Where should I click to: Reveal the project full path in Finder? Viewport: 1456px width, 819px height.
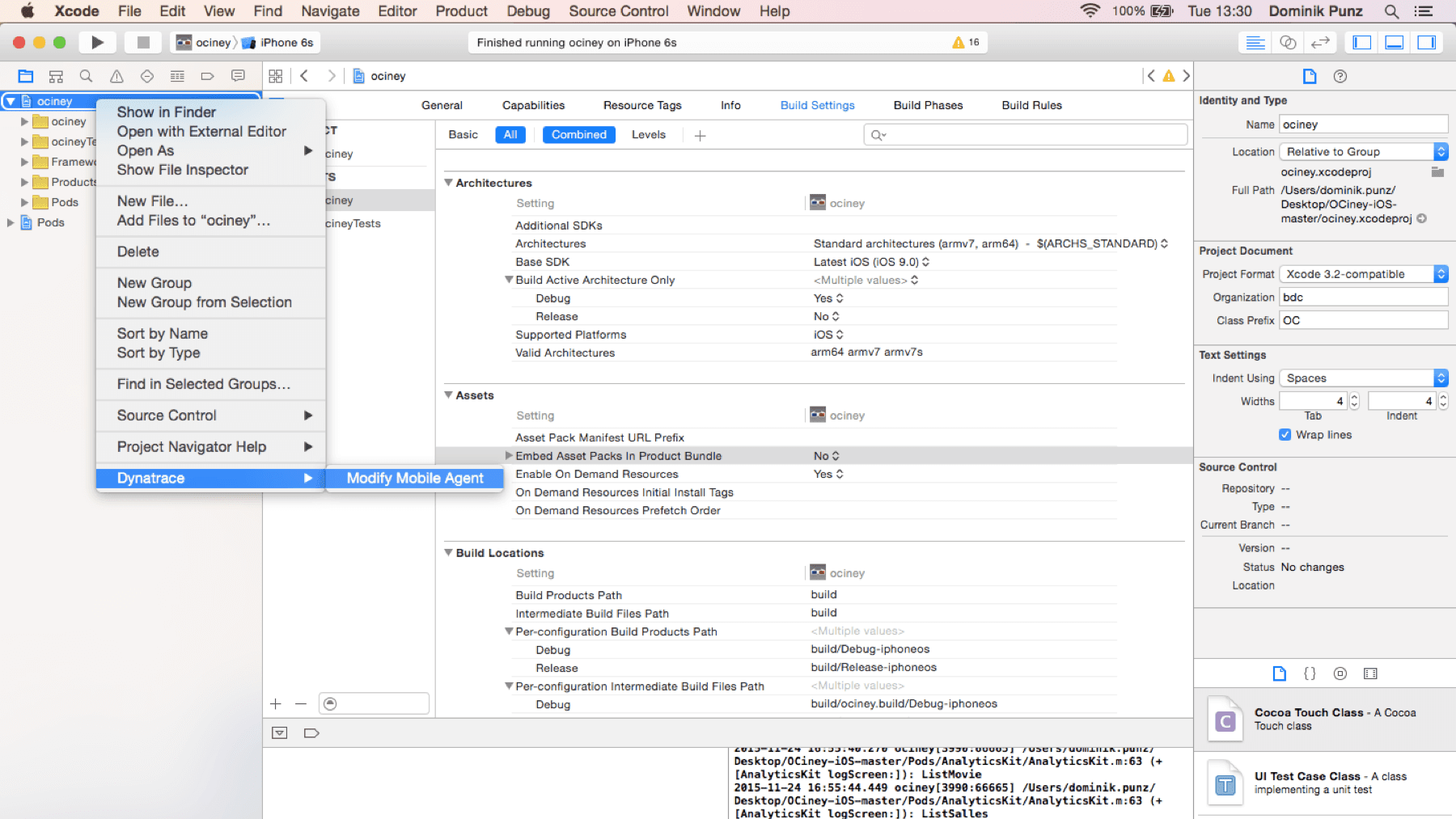pyautogui.click(x=1421, y=219)
